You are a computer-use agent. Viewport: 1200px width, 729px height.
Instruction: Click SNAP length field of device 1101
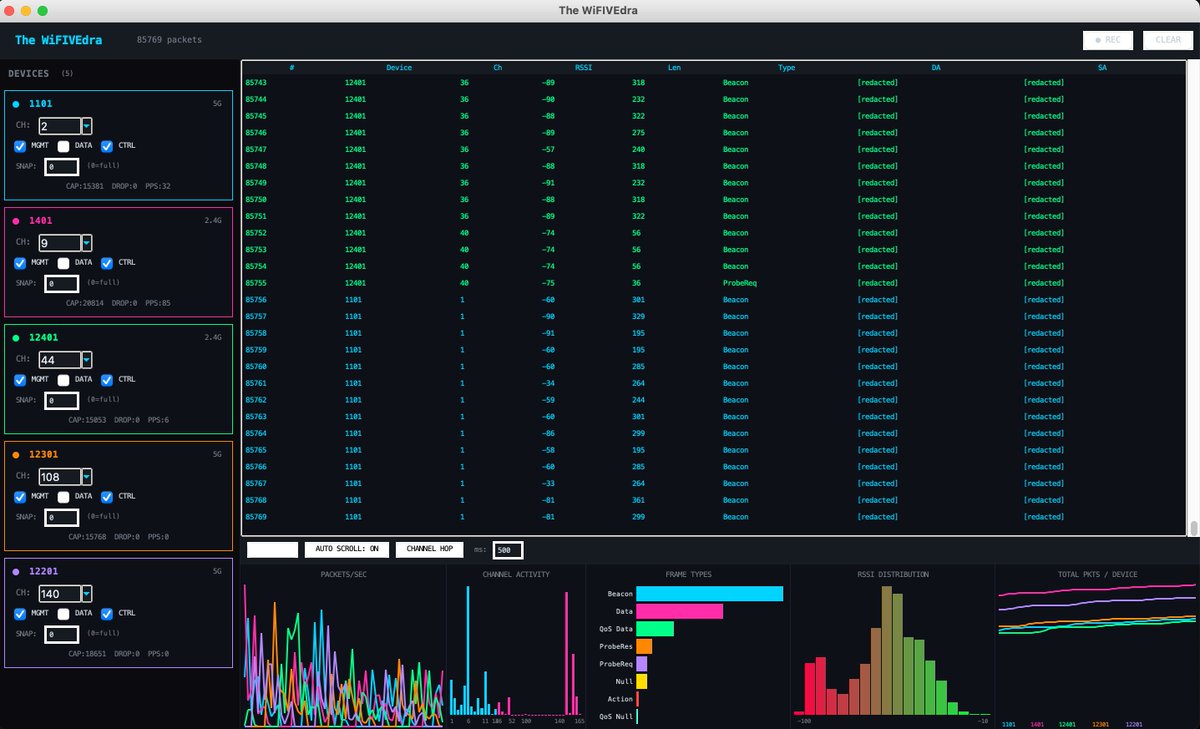point(61,167)
